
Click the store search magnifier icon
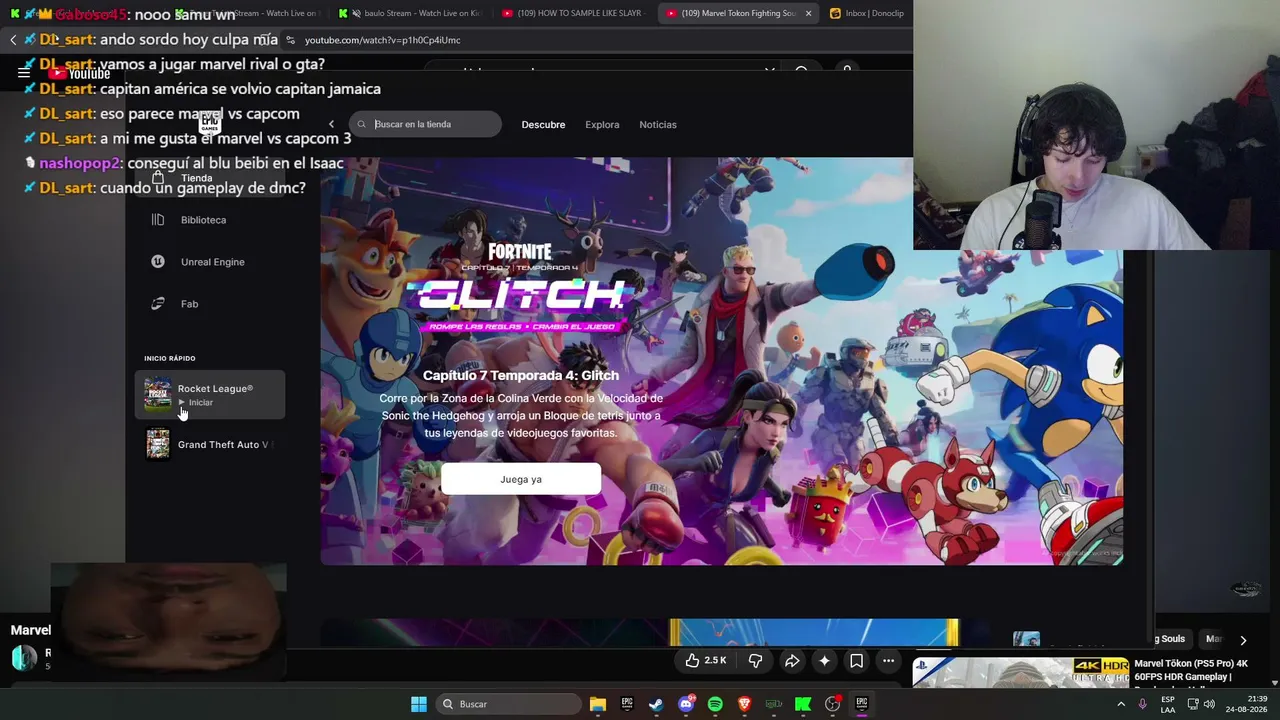coord(362,125)
